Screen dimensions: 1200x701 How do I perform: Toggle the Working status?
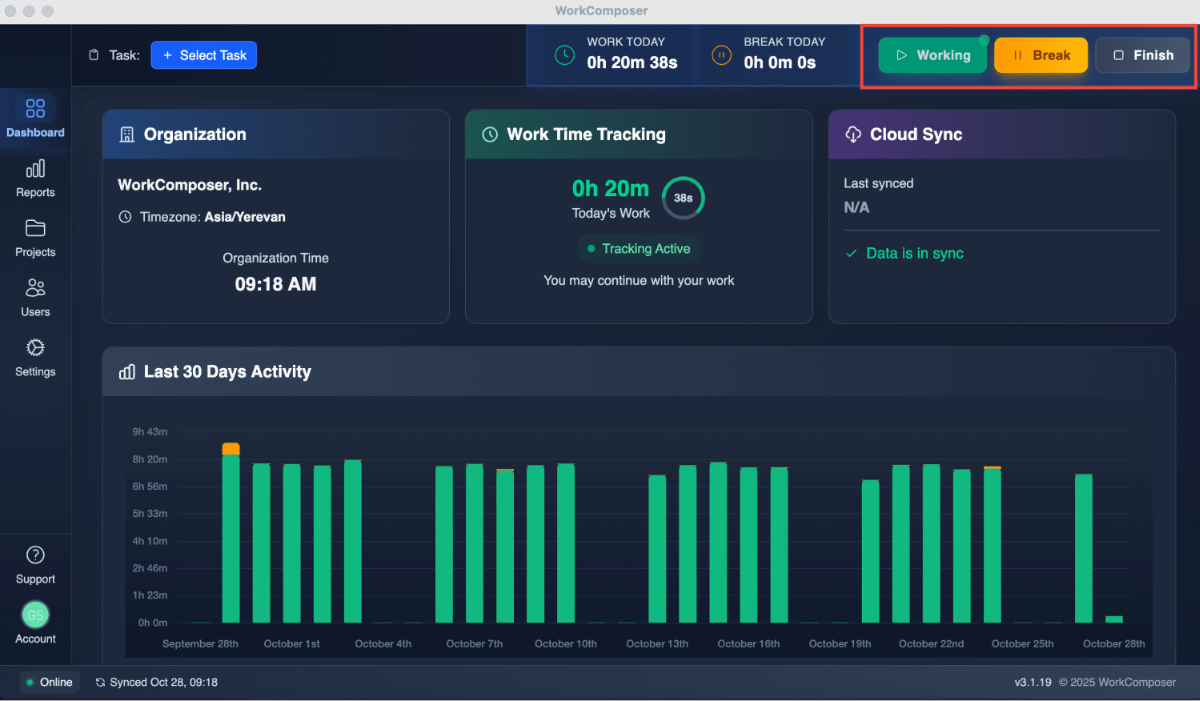[x=932, y=55]
